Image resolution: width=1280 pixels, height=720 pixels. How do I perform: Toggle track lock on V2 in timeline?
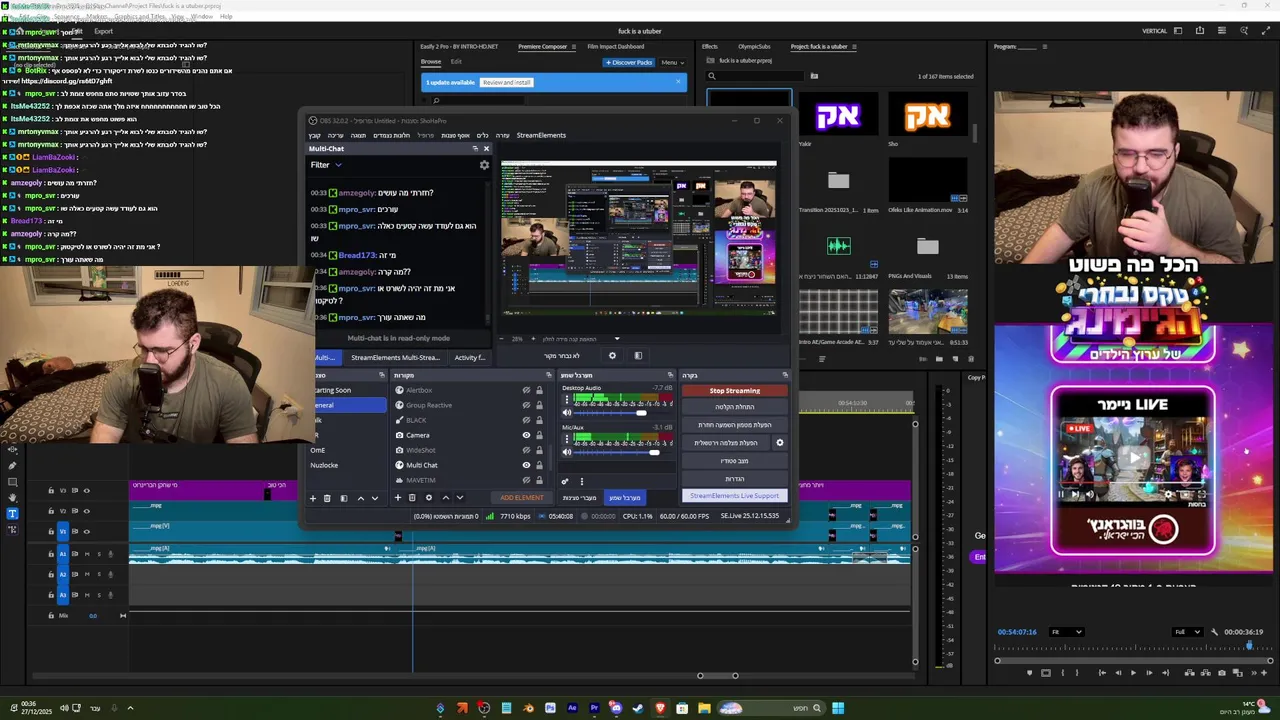(x=51, y=511)
